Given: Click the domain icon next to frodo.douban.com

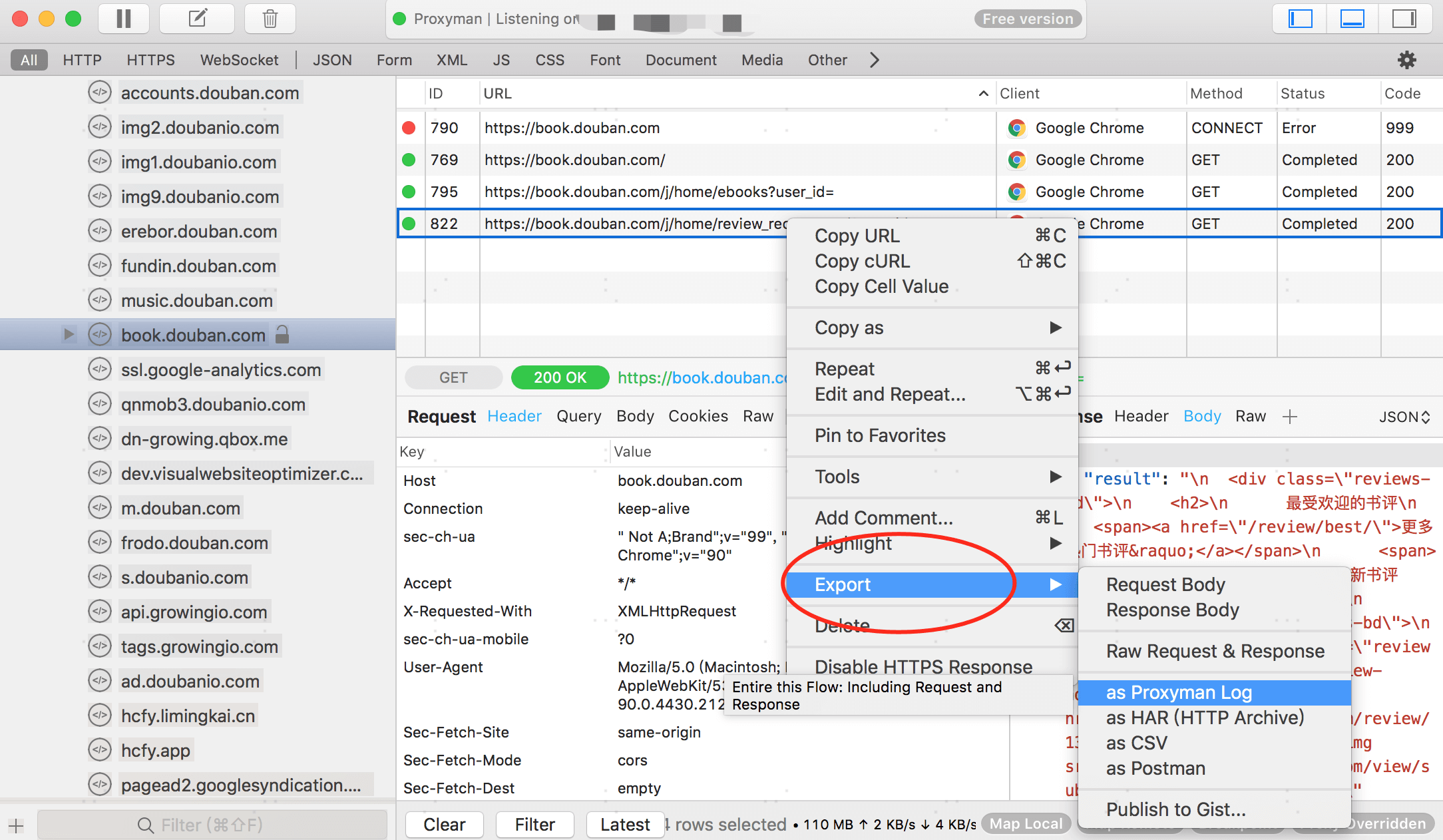Looking at the screenshot, I should pyautogui.click(x=100, y=542).
